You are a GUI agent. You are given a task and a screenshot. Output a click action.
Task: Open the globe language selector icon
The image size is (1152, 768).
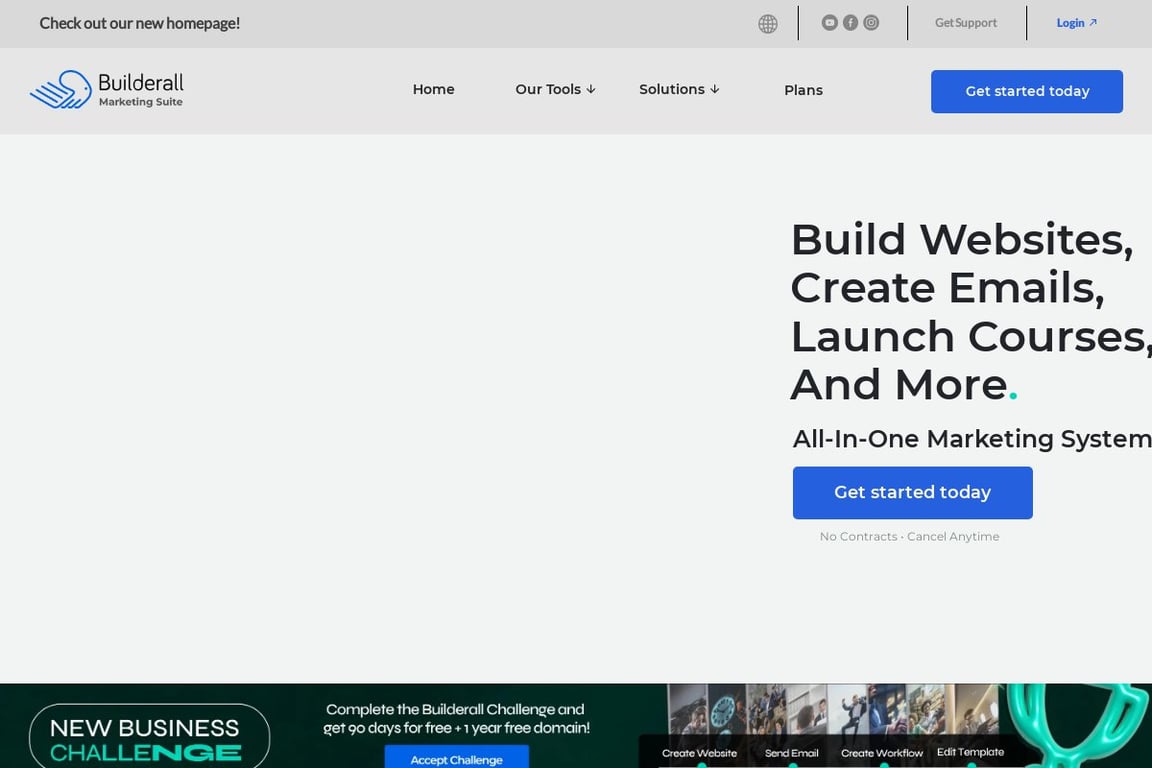click(x=768, y=24)
